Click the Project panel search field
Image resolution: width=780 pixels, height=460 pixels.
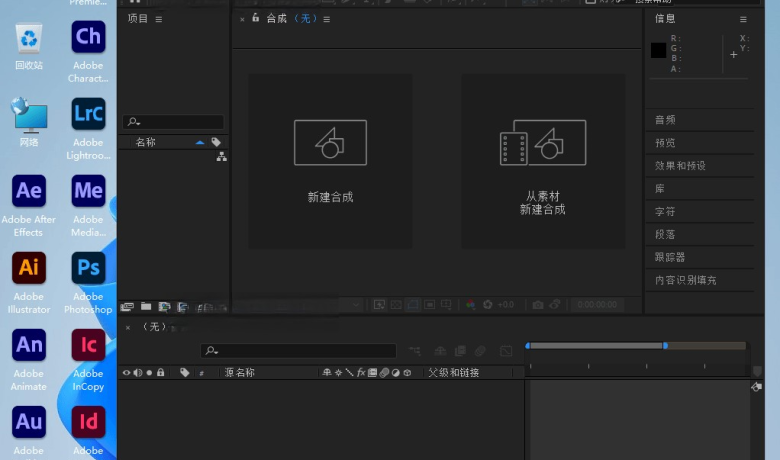pyautogui.click(x=173, y=122)
